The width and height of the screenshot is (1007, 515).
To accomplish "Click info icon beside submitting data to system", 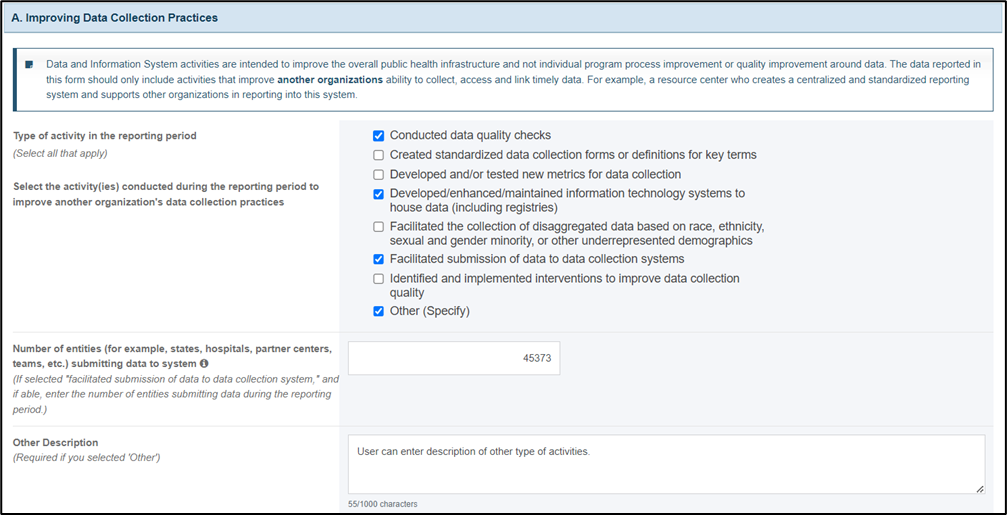I will click(x=204, y=363).
